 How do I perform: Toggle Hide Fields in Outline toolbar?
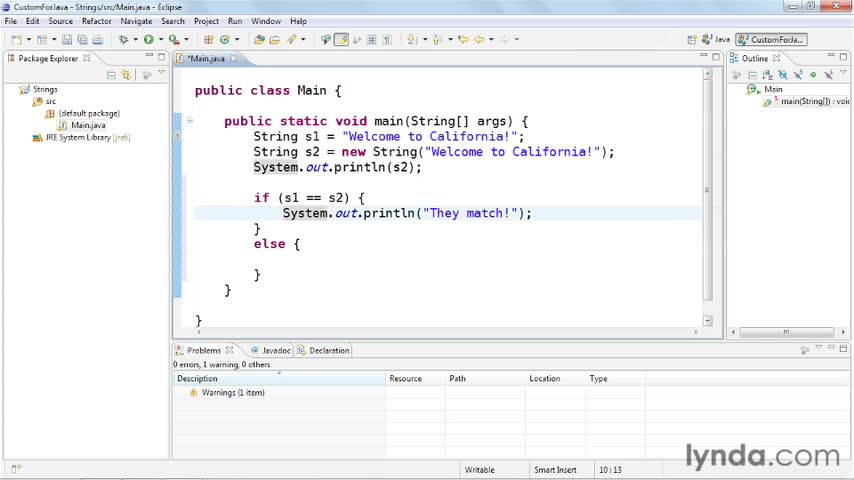click(783, 75)
